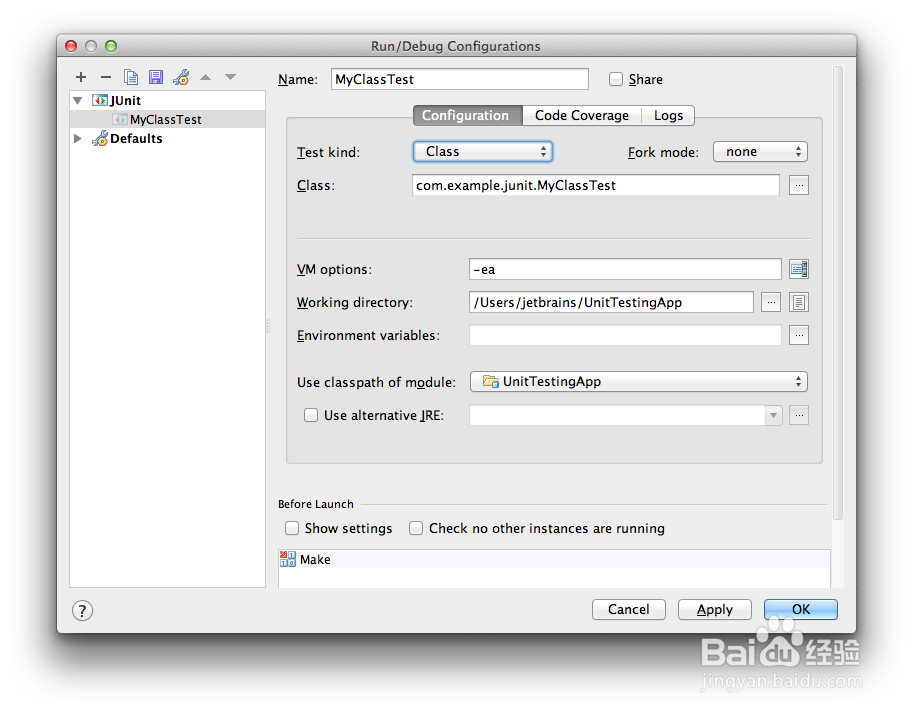Confirm settings with OK
This screenshot has height=712, width=913.
(x=800, y=609)
